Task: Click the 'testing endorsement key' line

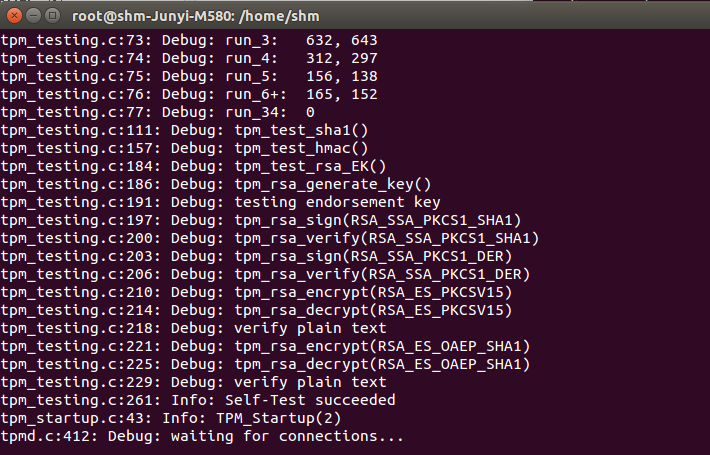Action: [221, 202]
